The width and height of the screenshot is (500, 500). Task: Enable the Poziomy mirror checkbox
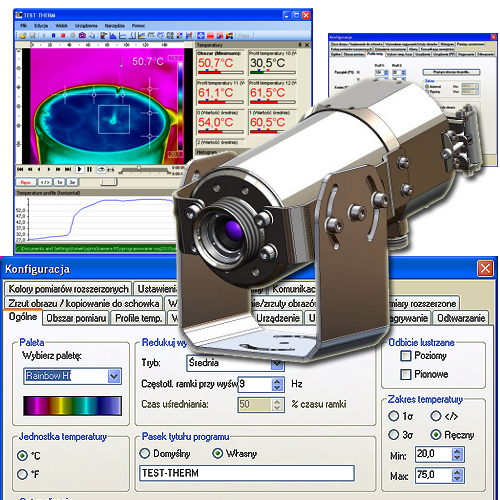[405, 356]
